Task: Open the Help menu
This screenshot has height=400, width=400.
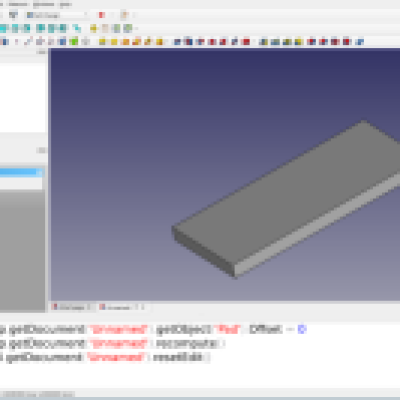Action: 65,4
